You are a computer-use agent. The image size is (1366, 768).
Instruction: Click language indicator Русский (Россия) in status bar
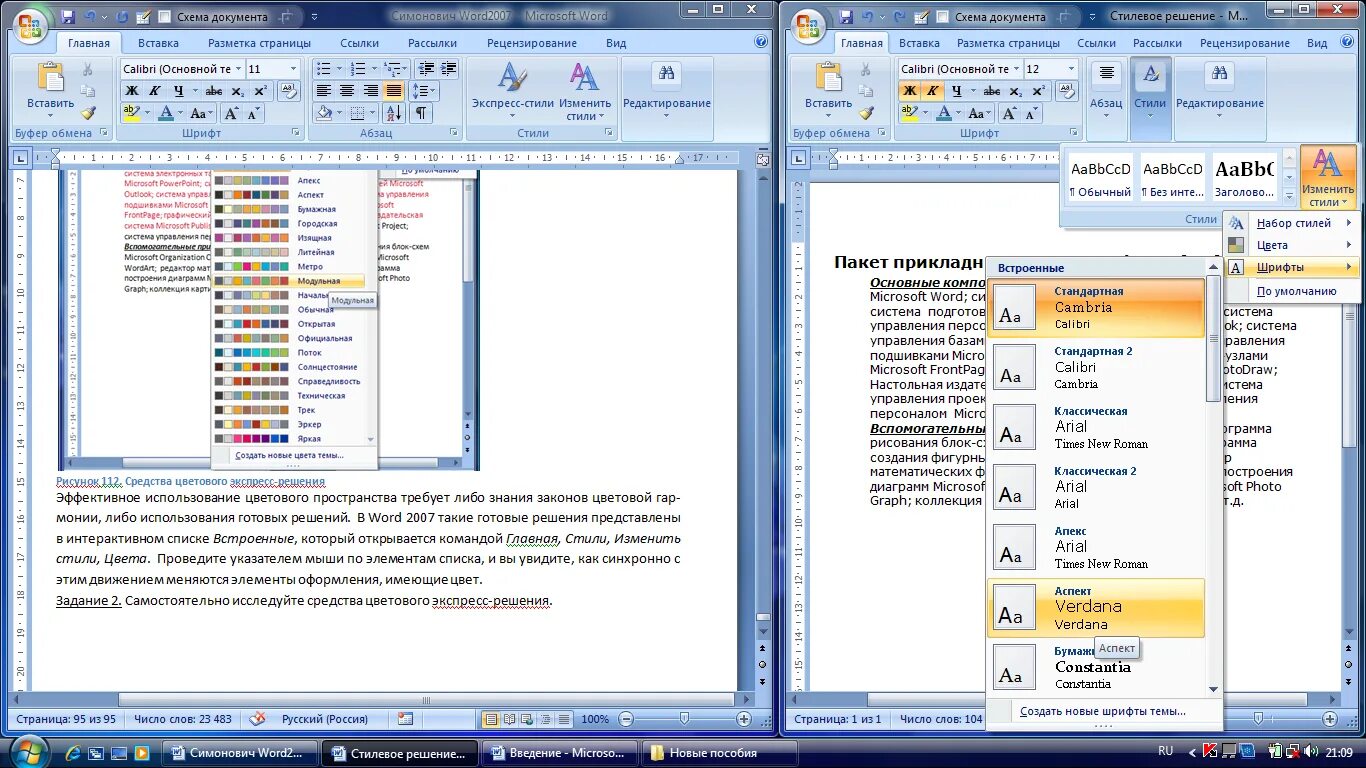[326, 719]
